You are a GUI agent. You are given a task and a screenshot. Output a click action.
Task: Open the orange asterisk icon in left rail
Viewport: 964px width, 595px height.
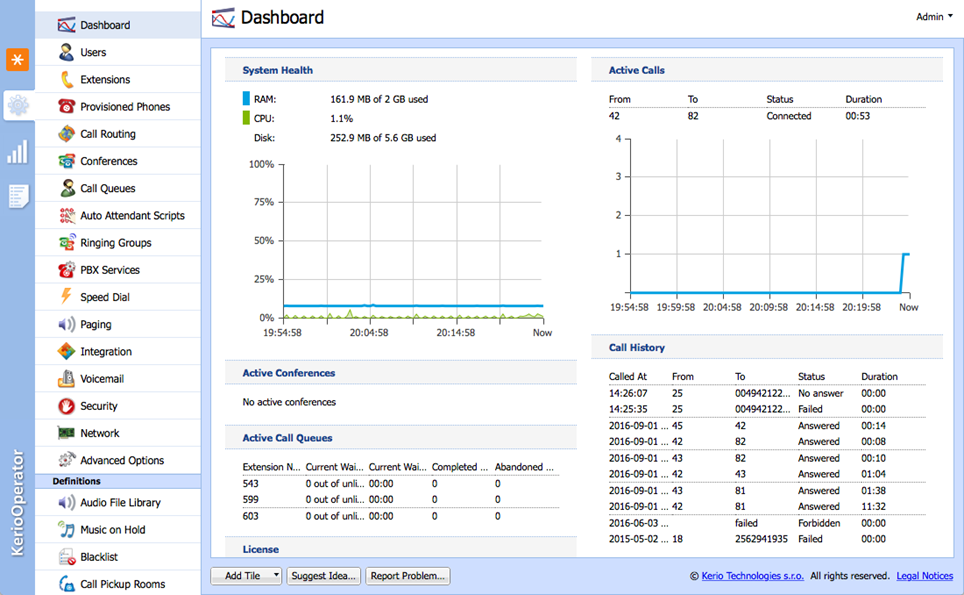point(17,60)
